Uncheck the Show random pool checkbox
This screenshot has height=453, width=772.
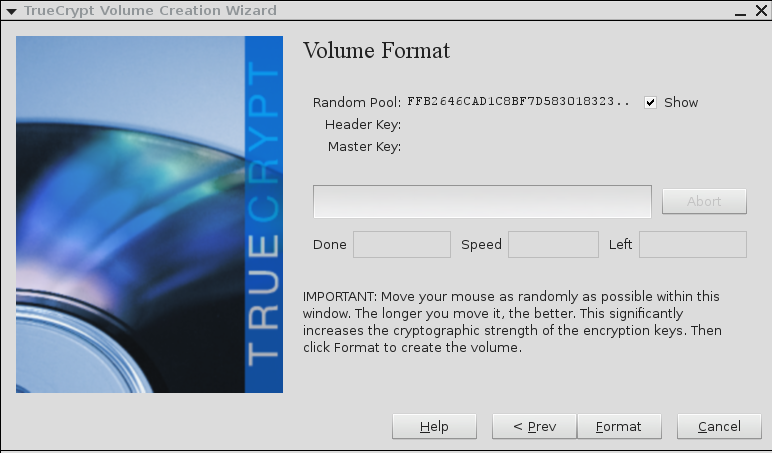pos(650,102)
